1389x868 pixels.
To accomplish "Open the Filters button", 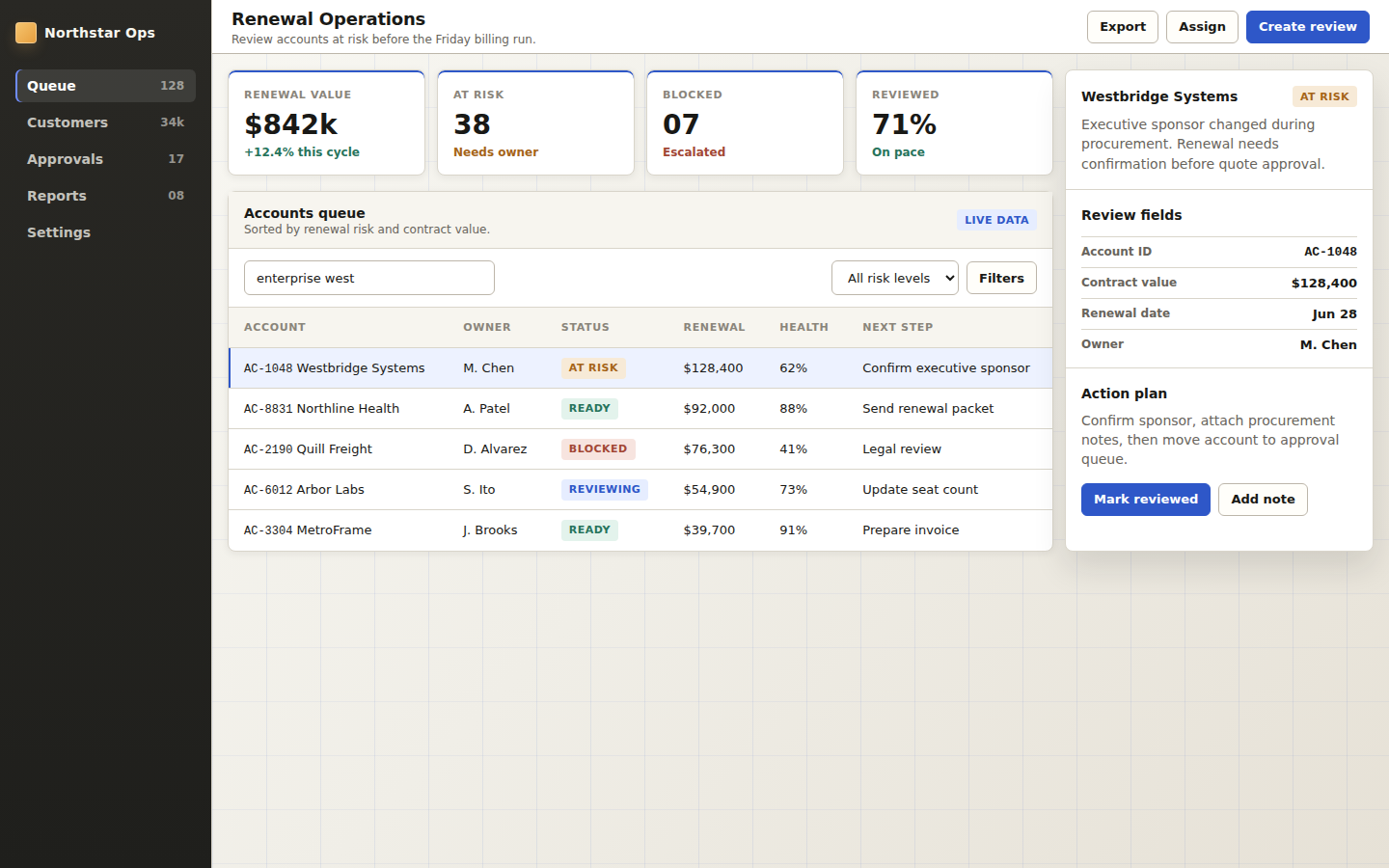I will click(x=1001, y=278).
